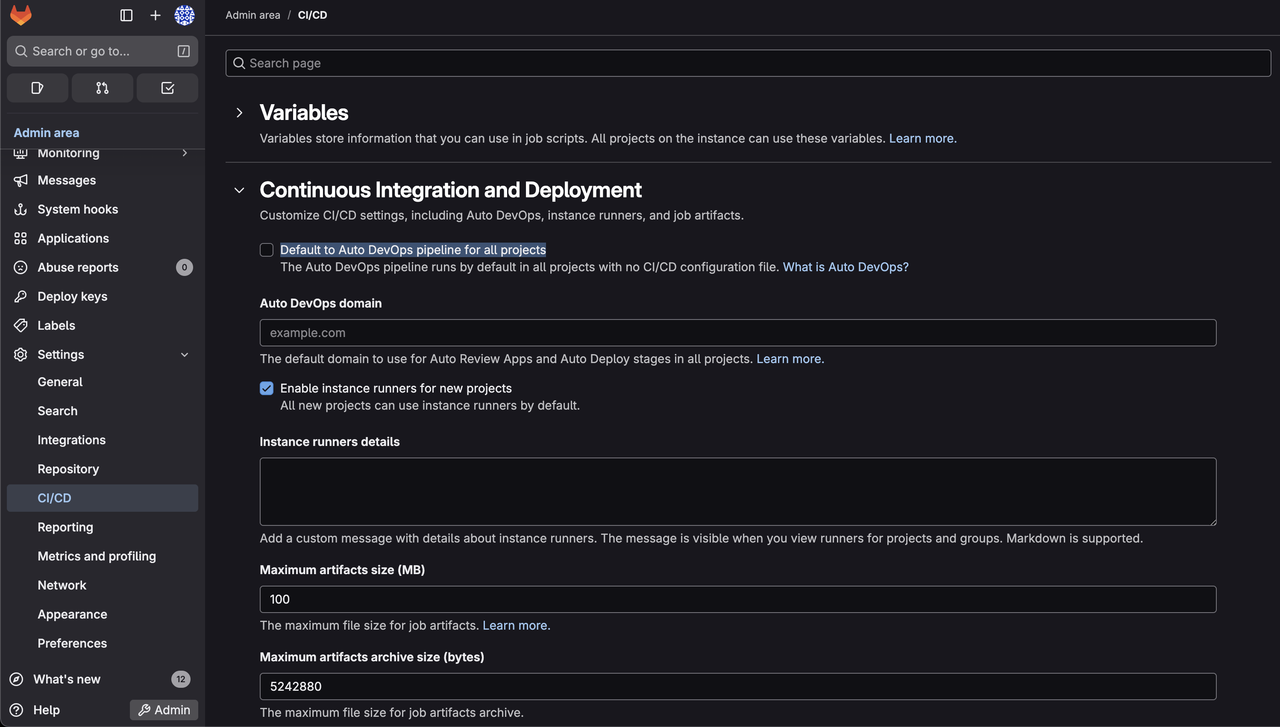The width and height of the screenshot is (1280, 727).
Task: Open the to-do list icon
Action: point(167,88)
